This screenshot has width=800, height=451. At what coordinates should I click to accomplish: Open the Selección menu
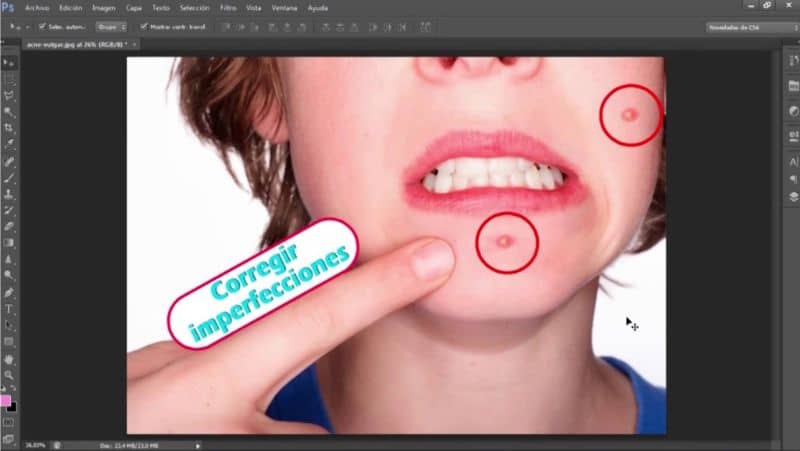pos(194,8)
